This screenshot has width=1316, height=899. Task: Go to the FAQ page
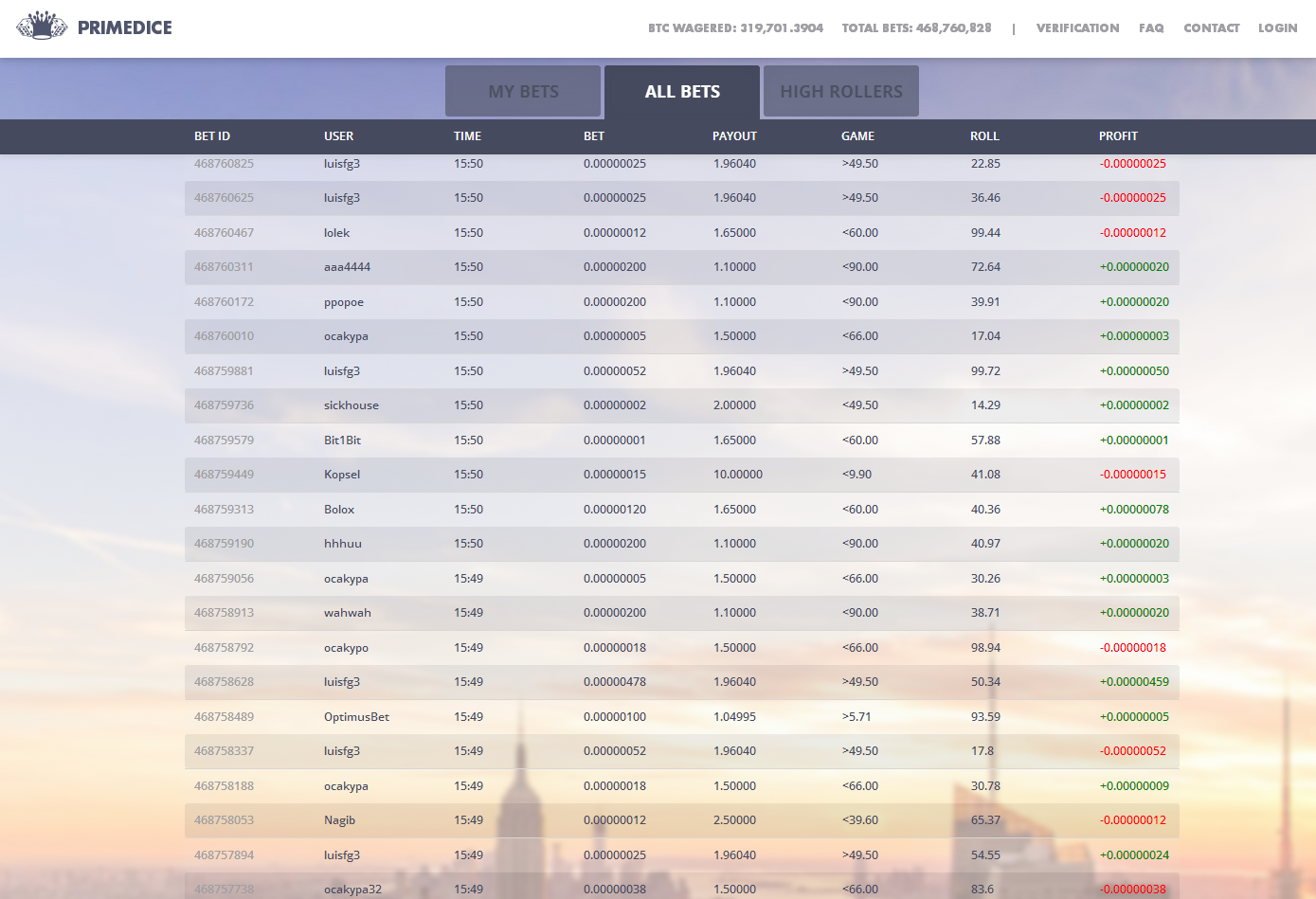pos(1151,28)
